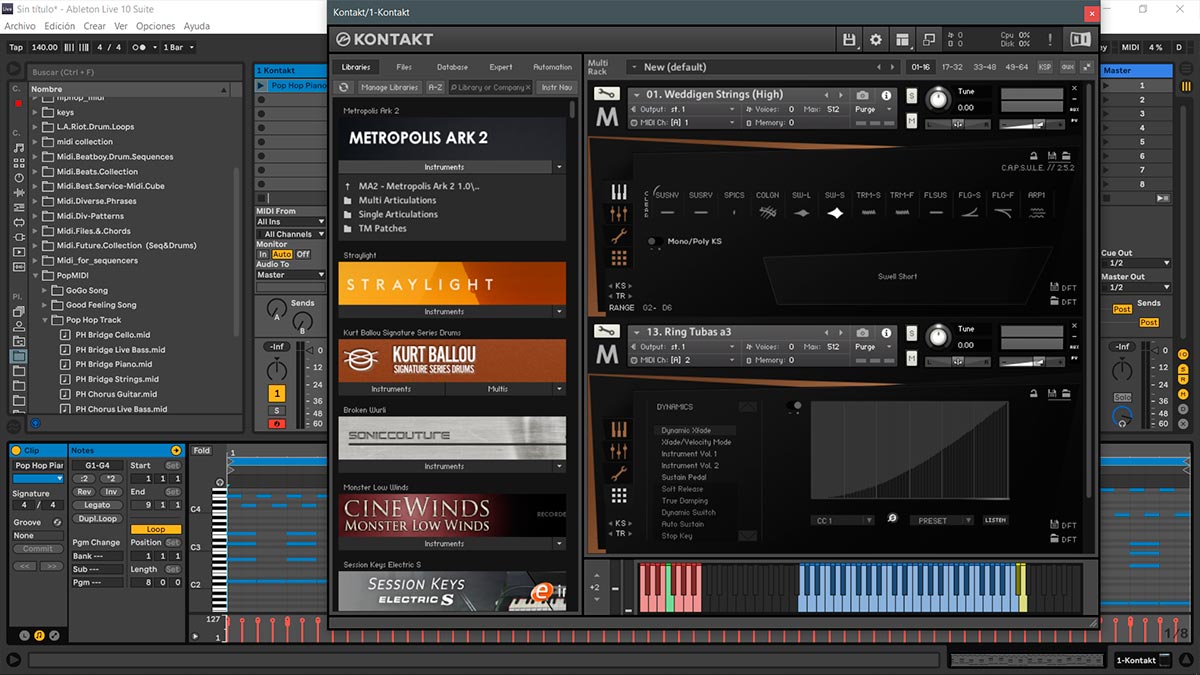
Task: Select PH Bridge Piano.mid in the Ableton browser
Action: (x=113, y=364)
